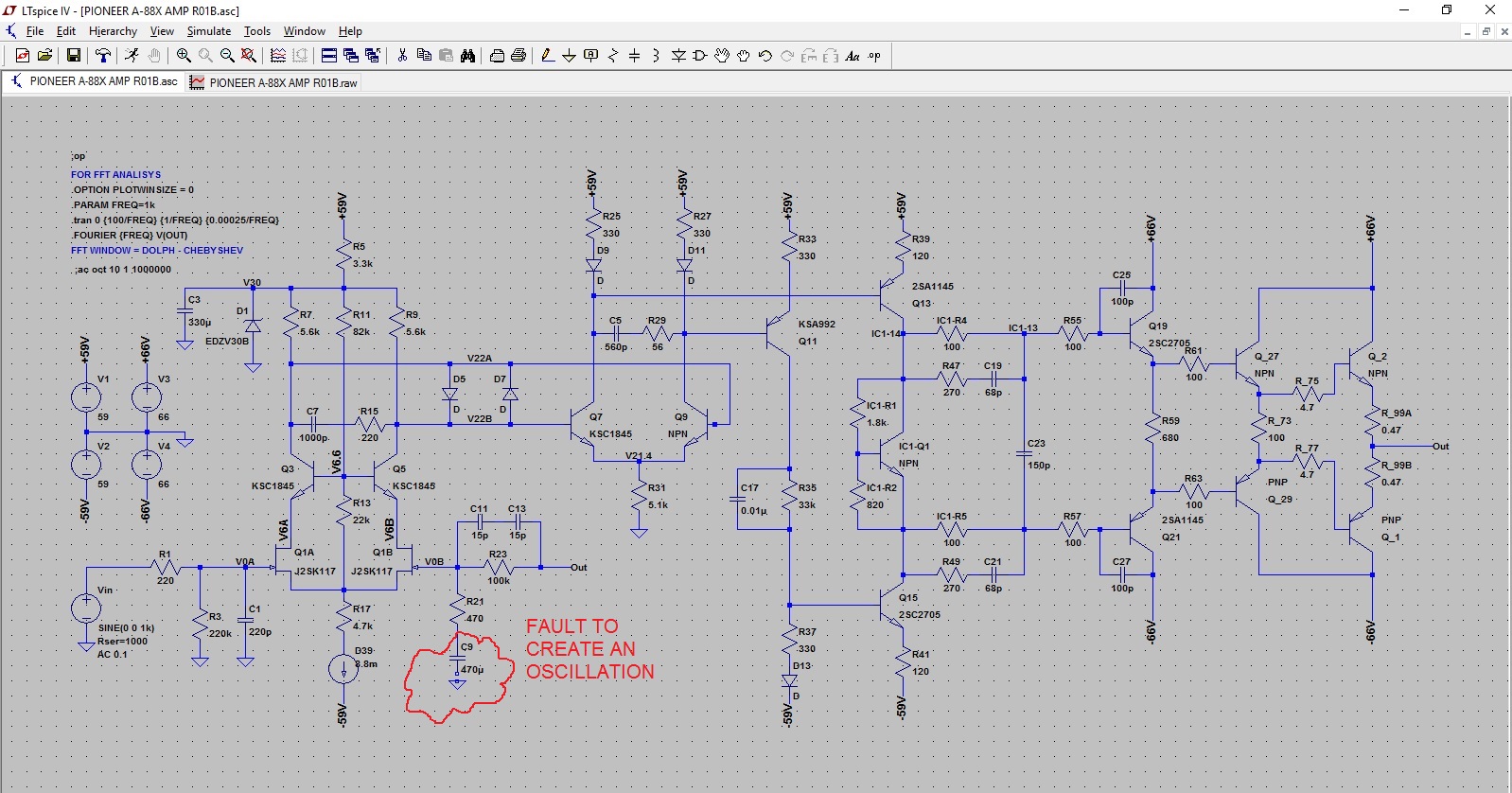Image resolution: width=1512 pixels, height=793 pixels.
Task: Open the Control Panel hammer icon
Action: point(103,56)
